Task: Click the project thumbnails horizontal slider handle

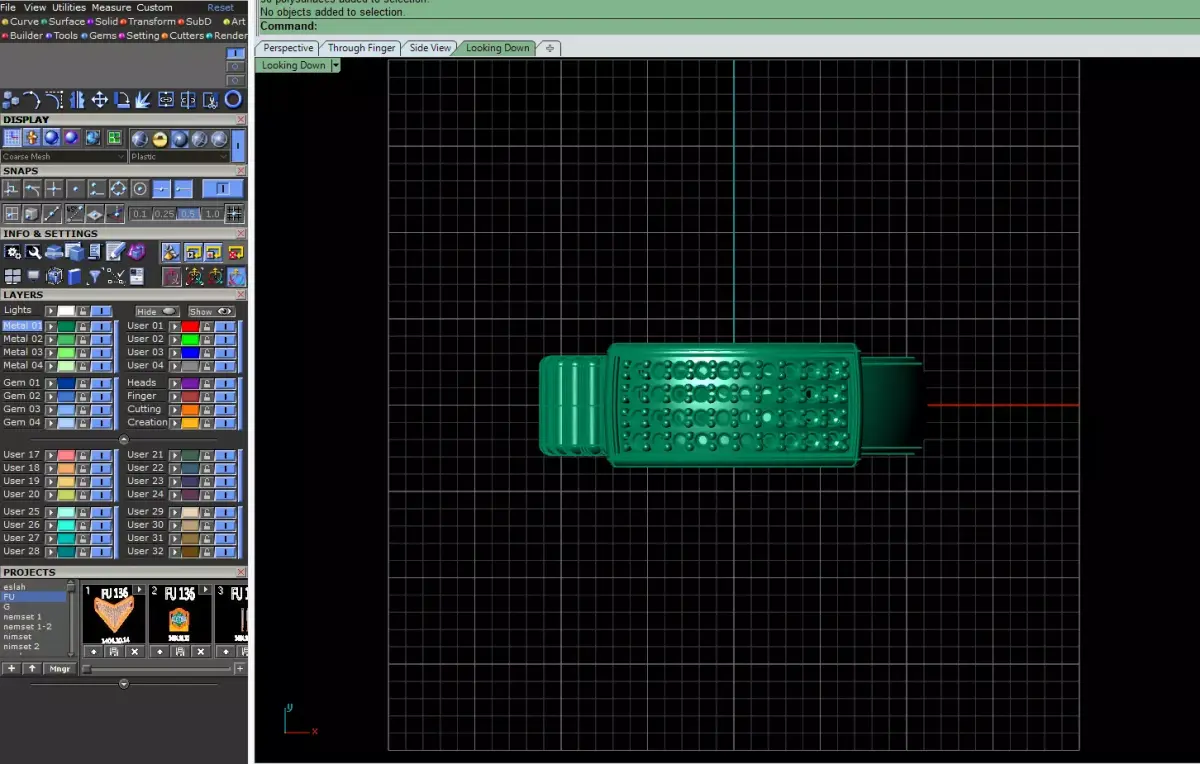Action: pos(86,669)
